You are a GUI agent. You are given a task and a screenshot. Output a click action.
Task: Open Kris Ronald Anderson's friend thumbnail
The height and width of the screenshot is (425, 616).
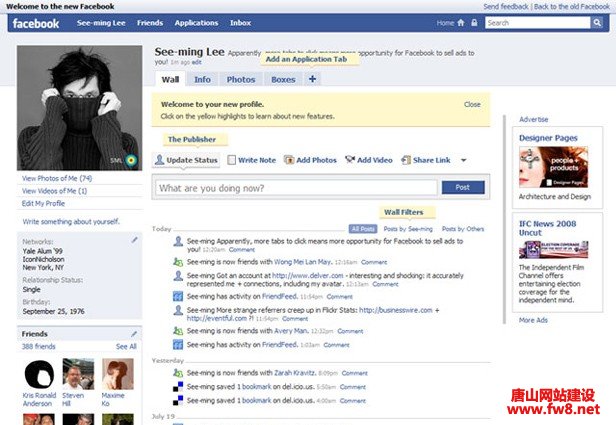coord(39,374)
